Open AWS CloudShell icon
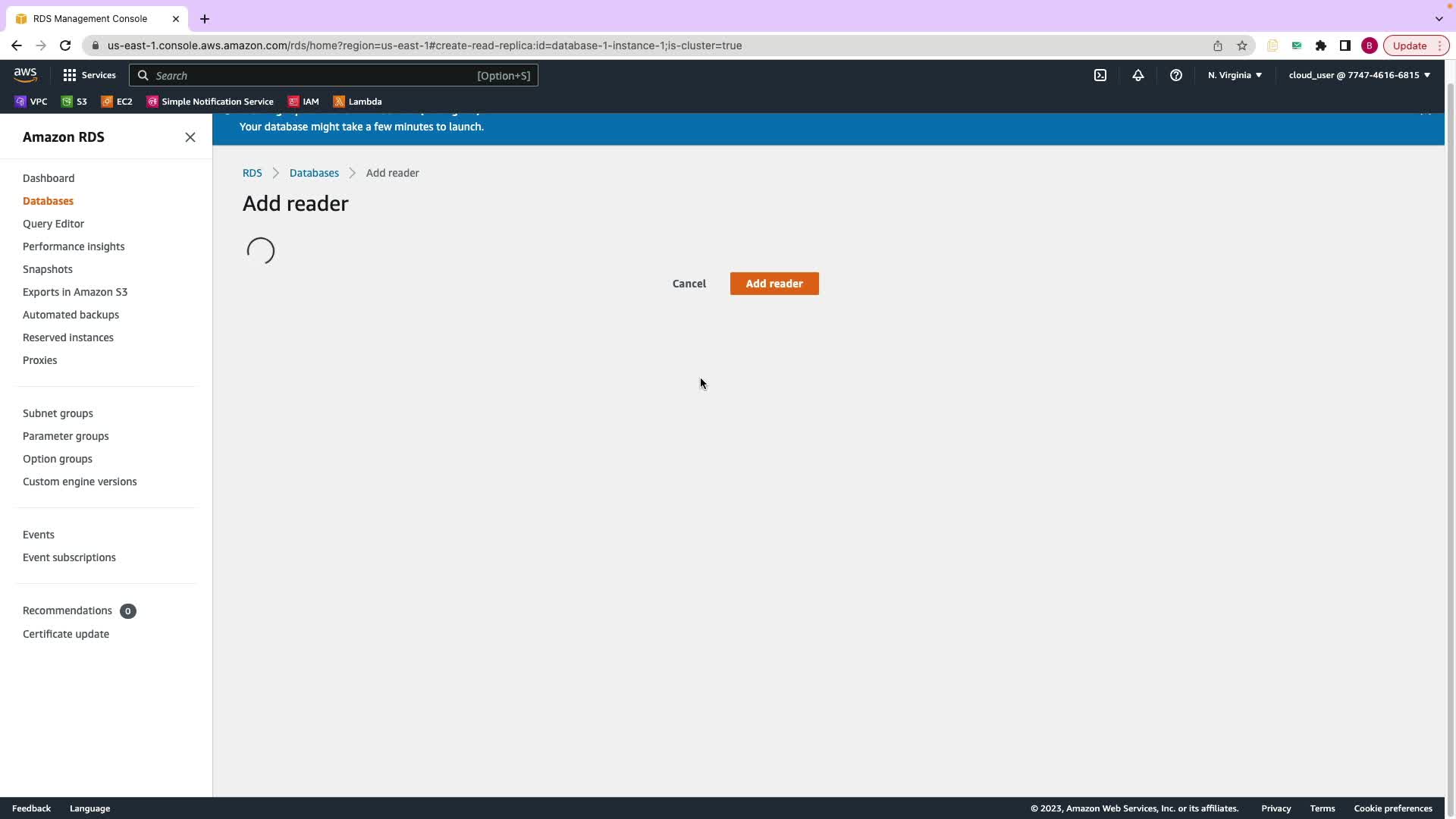 pos(1100,75)
